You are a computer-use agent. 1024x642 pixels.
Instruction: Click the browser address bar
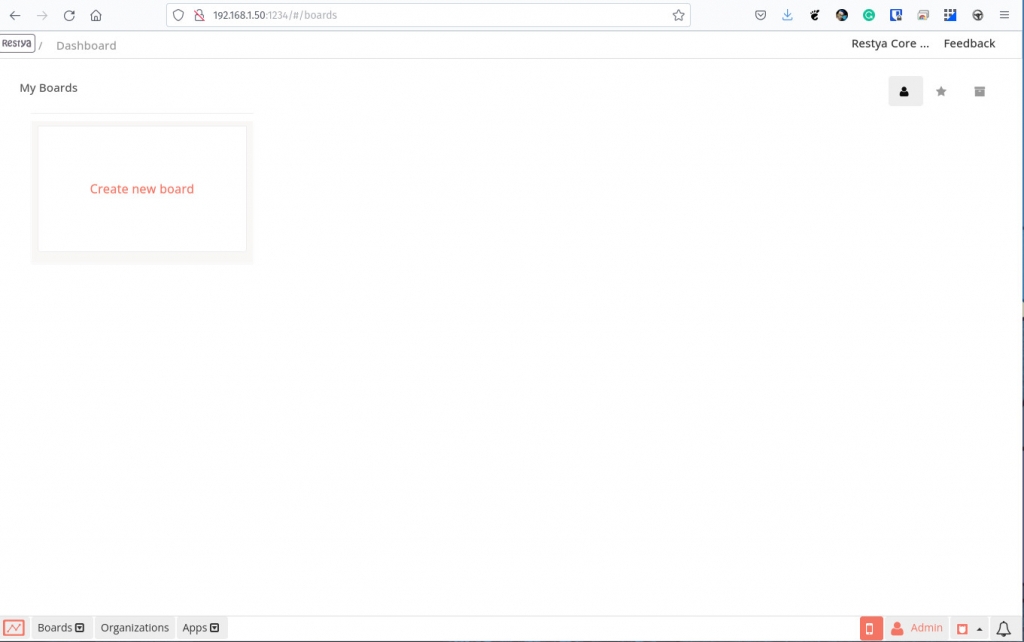click(x=400, y=15)
